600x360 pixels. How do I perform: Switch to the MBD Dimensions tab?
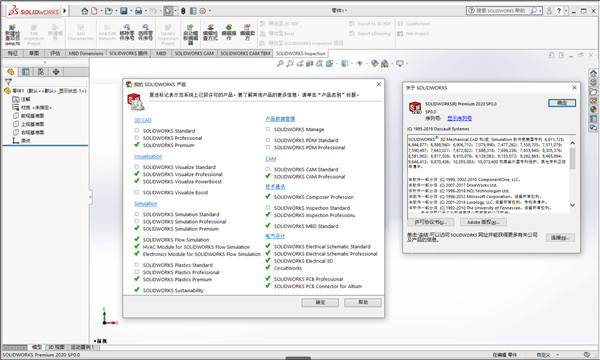pyautogui.click(x=86, y=53)
